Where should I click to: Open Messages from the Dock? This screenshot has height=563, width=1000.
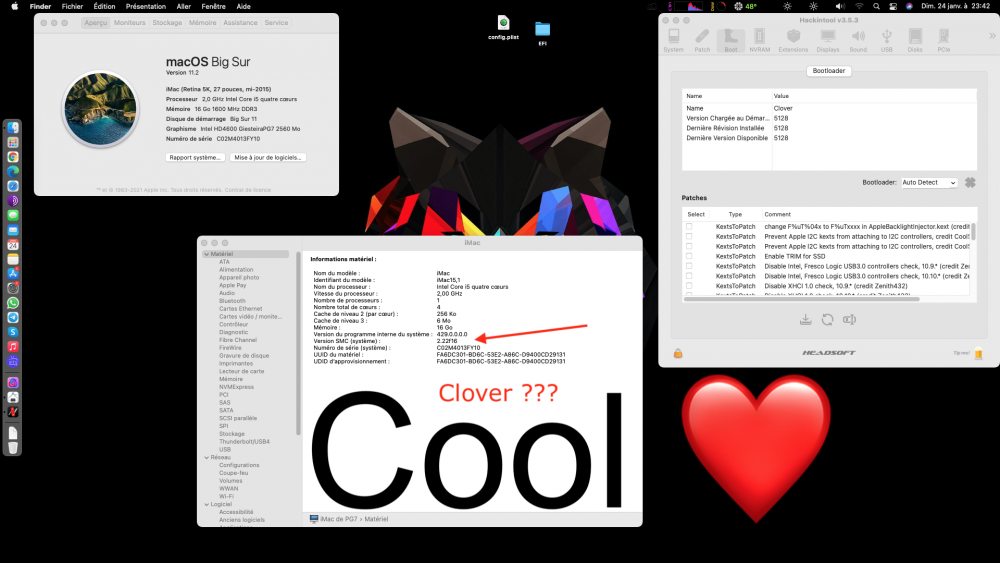(x=13, y=216)
